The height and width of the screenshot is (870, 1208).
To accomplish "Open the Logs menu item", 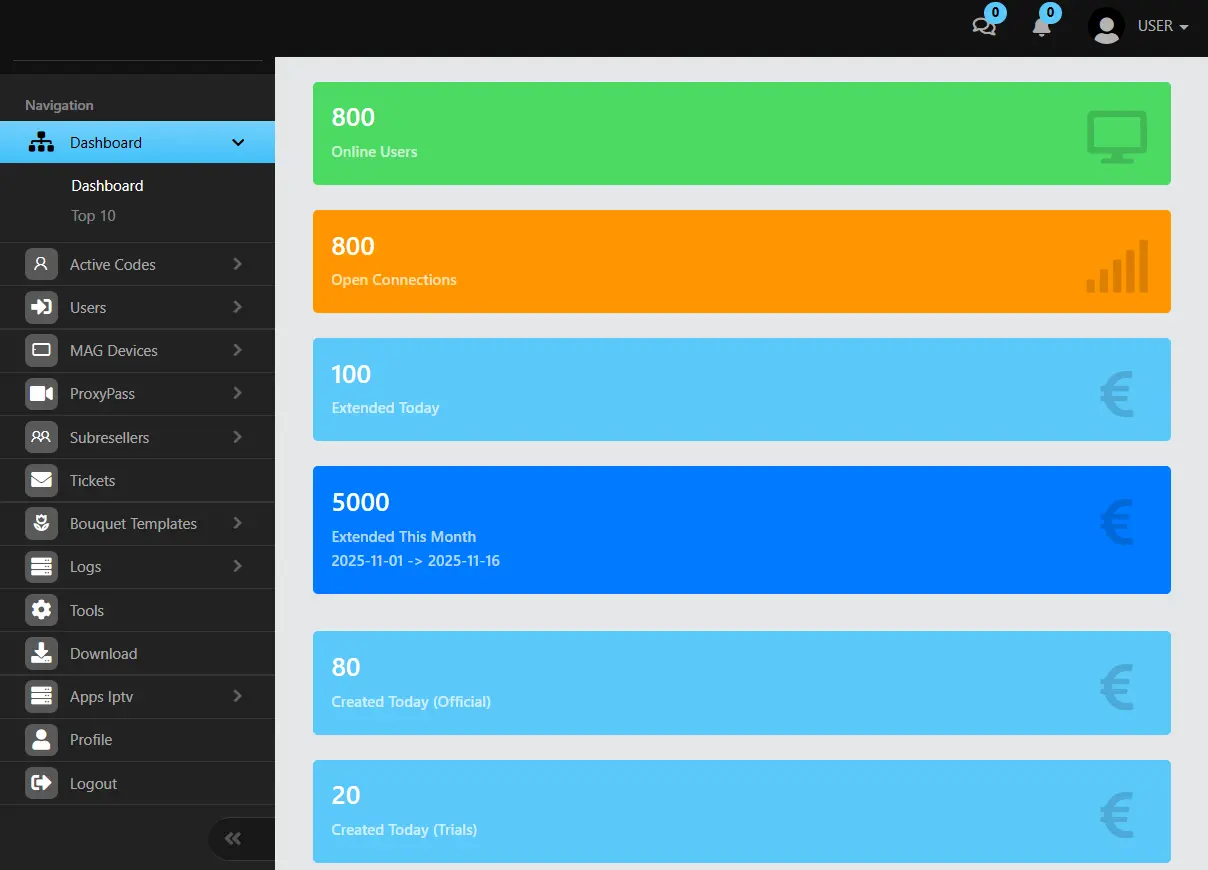I will click(86, 567).
